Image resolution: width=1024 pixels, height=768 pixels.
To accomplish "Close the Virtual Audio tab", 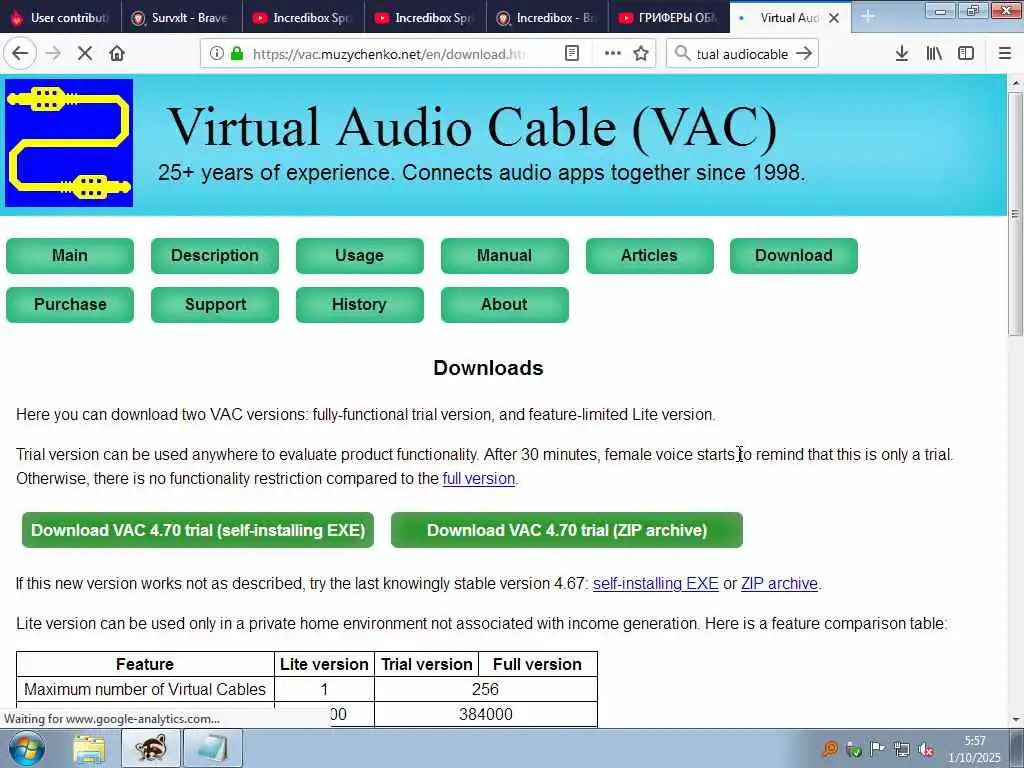I will (834, 18).
